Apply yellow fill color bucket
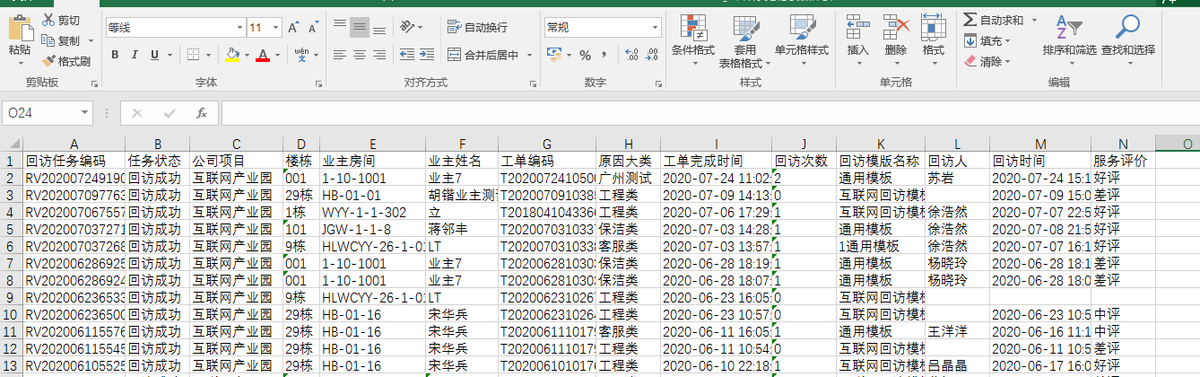 [231, 54]
